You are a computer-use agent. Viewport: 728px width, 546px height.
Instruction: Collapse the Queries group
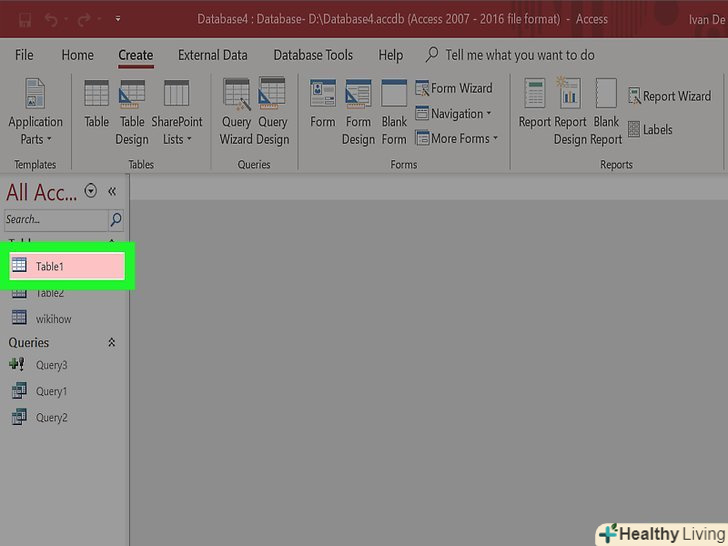pyautogui.click(x=111, y=343)
